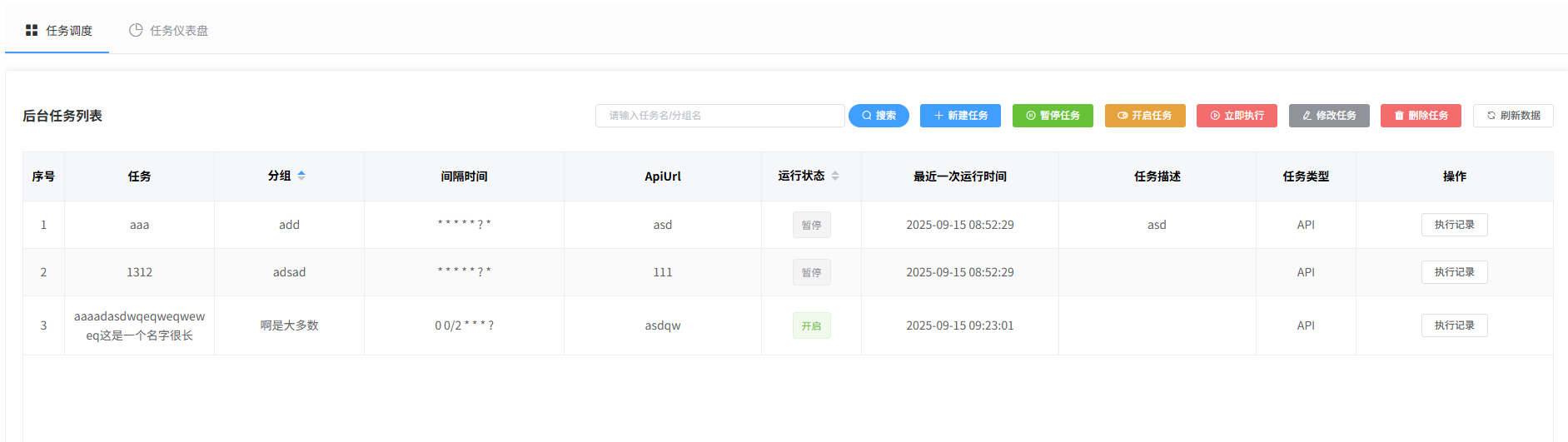
Task: Click the 删除任务 trash button
Action: click(1421, 116)
